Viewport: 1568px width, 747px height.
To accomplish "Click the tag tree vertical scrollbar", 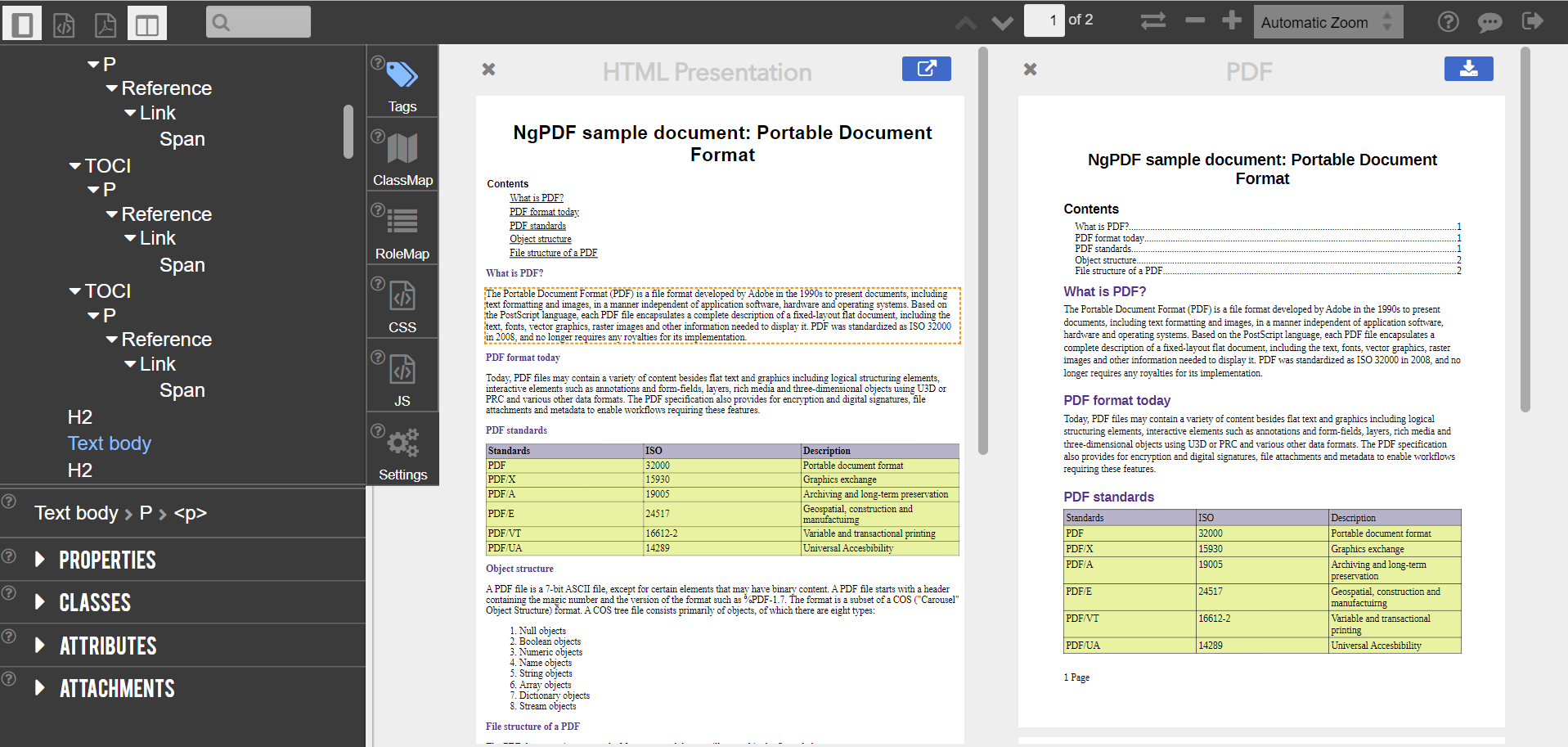I will click(x=348, y=131).
